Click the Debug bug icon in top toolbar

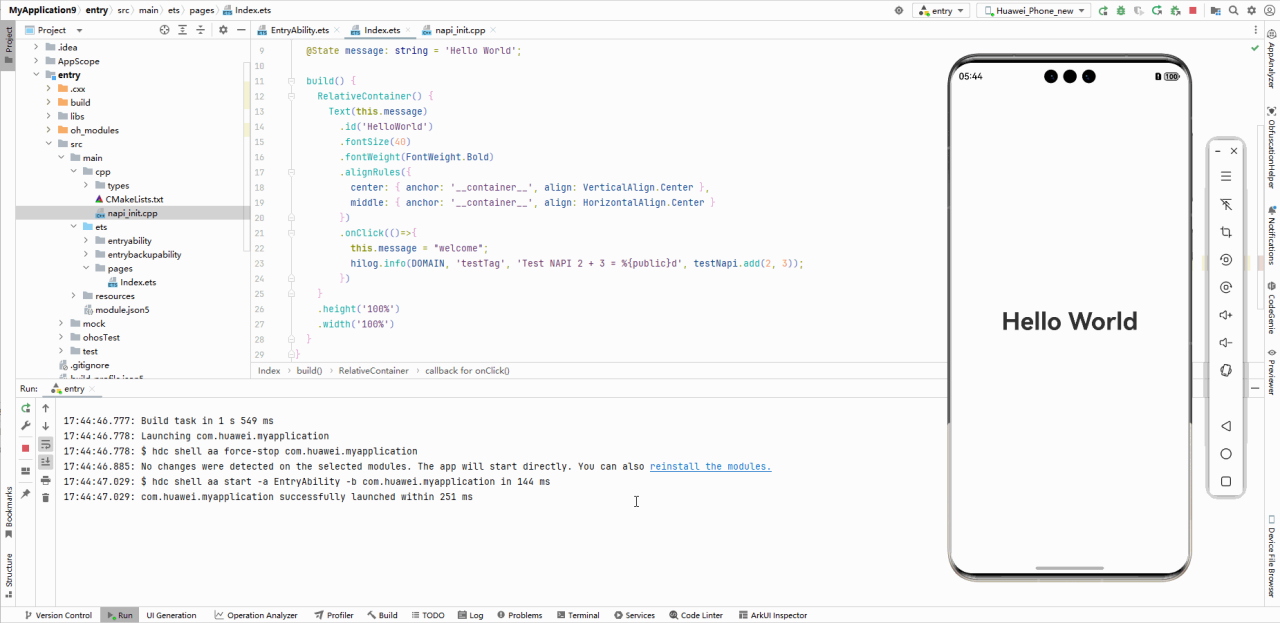[x=1120, y=10]
